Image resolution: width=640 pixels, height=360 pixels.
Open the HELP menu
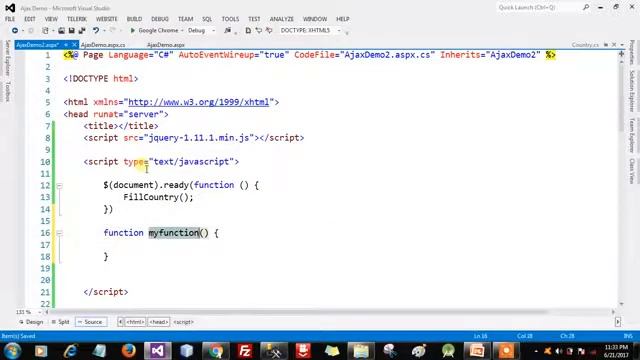coord(342,19)
